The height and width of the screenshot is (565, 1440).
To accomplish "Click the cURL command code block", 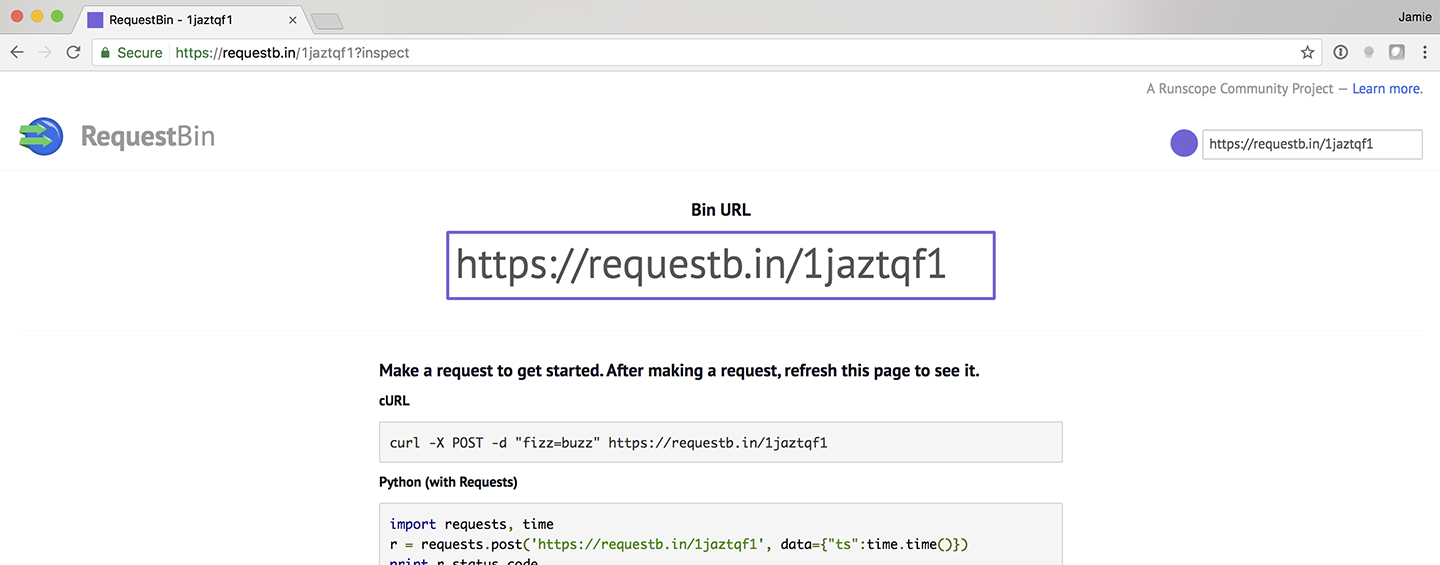I will pos(720,442).
